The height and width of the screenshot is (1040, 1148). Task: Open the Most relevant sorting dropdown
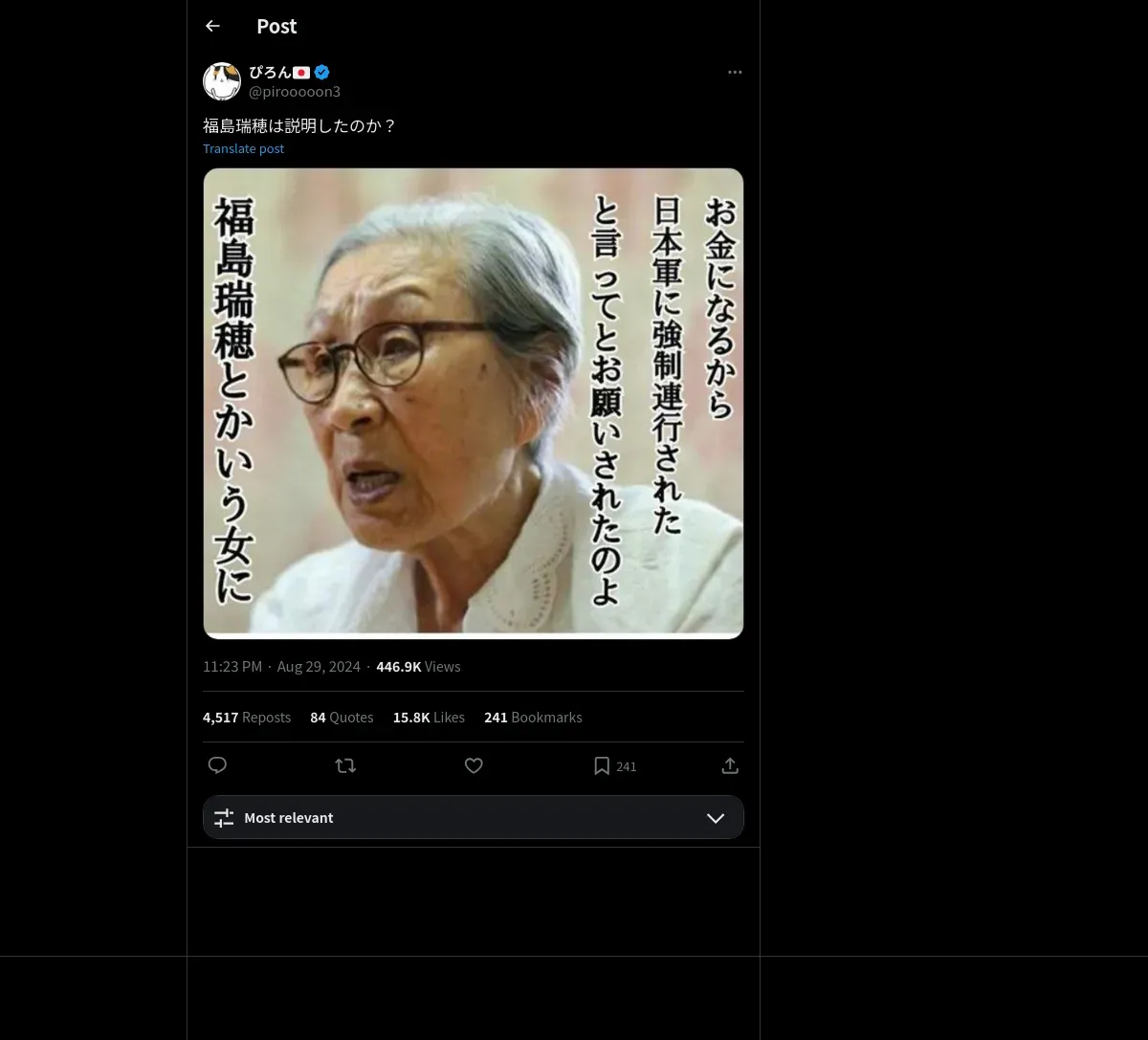[x=474, y=817]
